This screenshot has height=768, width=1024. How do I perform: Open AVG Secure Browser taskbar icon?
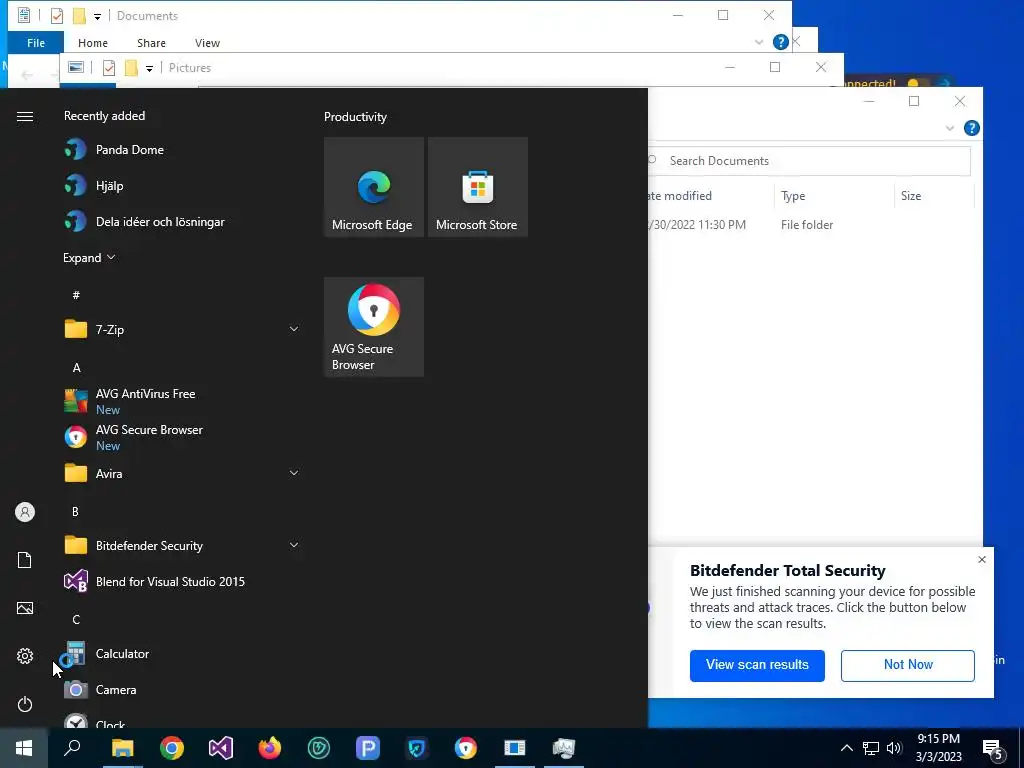466,748
